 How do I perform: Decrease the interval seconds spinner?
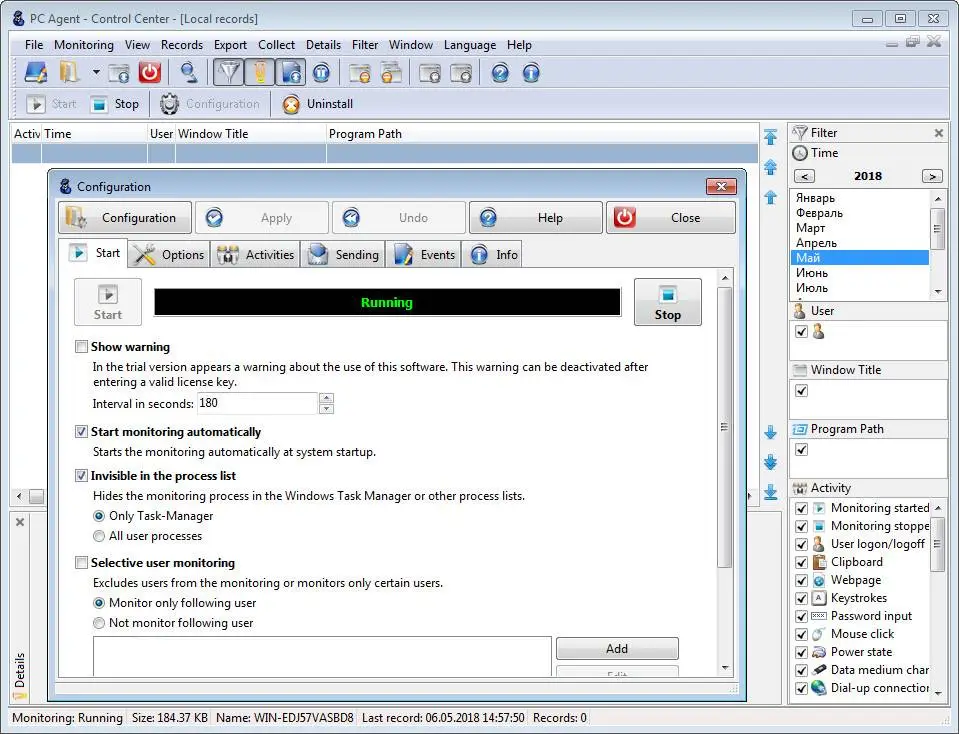(x=327, y=409)
